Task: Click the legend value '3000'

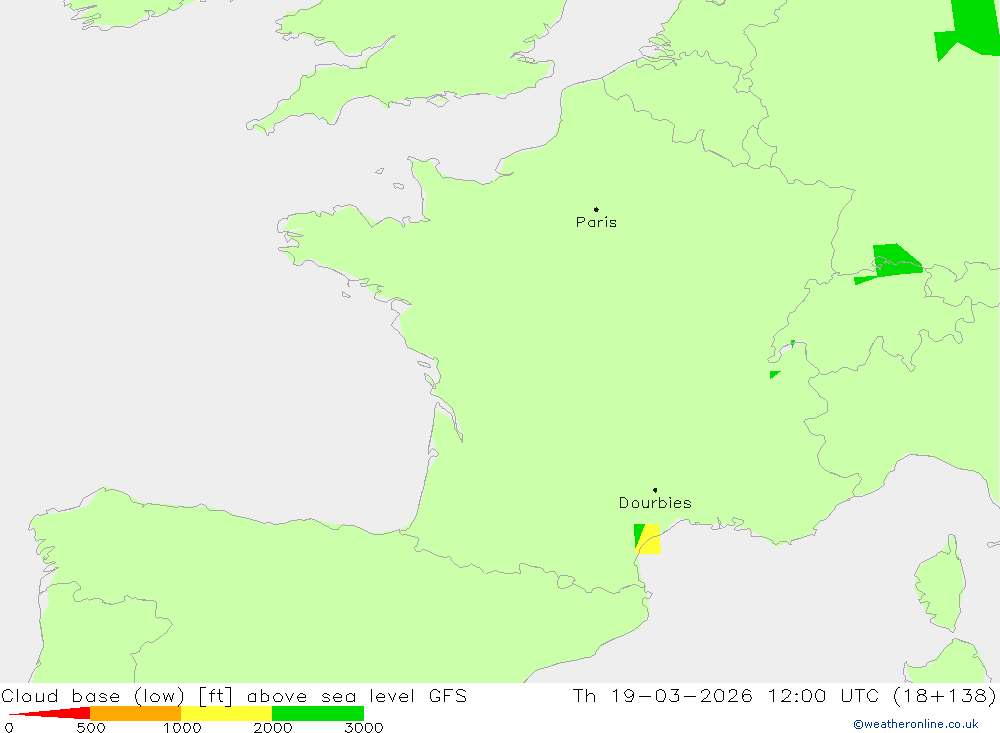Action: [x=364, y=727]
